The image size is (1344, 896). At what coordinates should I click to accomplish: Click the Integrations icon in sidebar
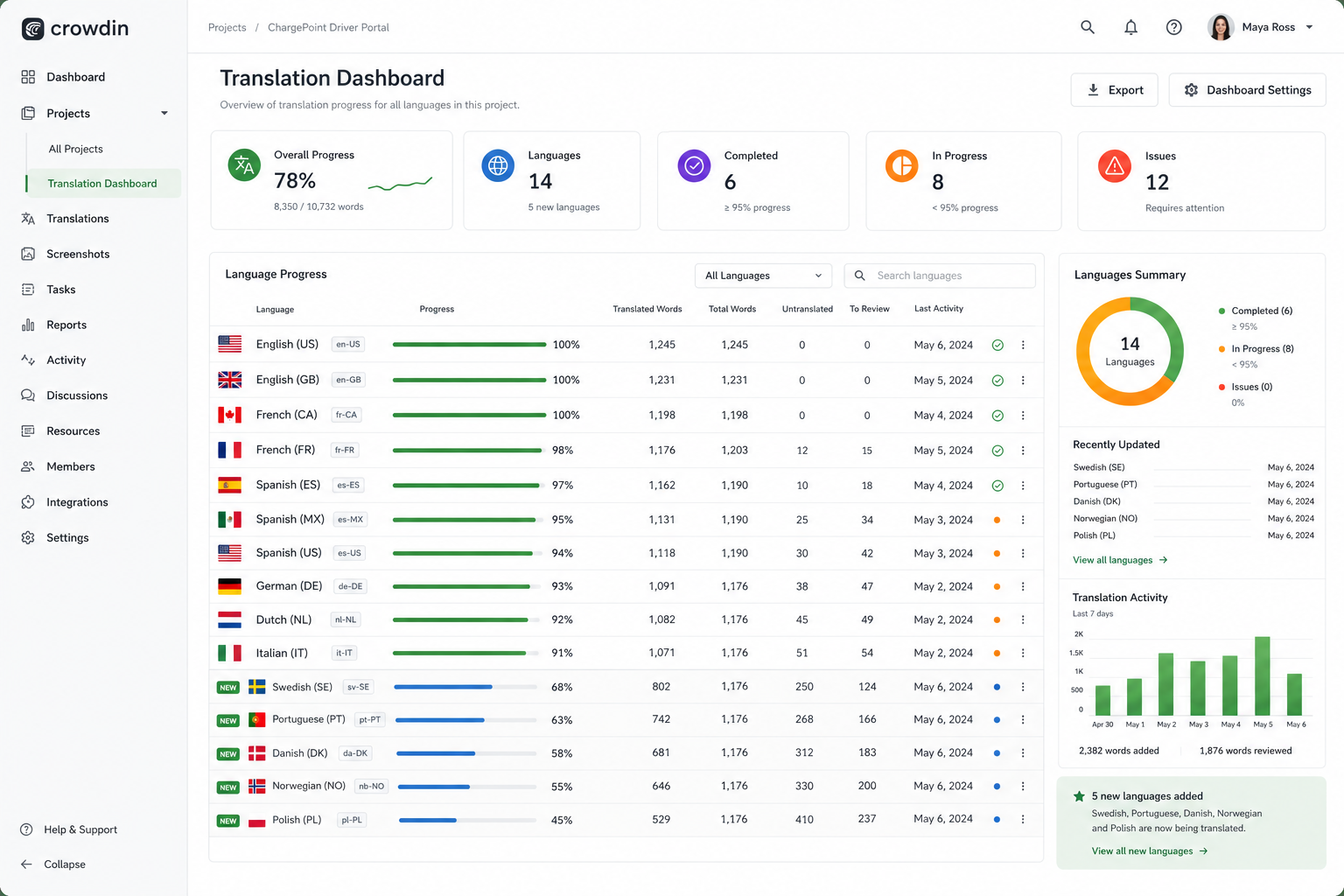(x=28, y=502)
